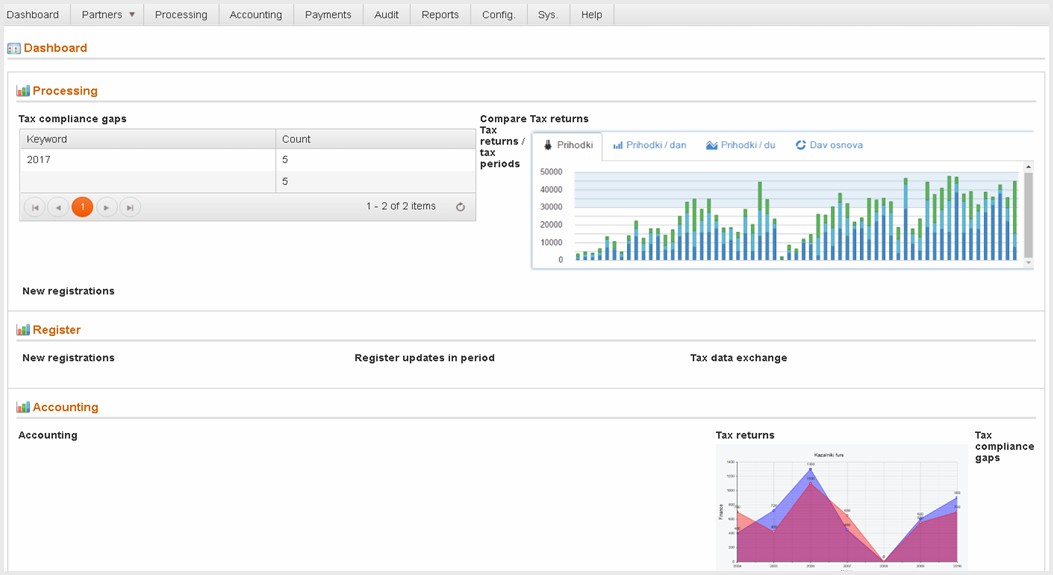The height and width of the screenshot is (575, 1053).
Task: Click the Accounting section chart icon
Action: [23, 408]
